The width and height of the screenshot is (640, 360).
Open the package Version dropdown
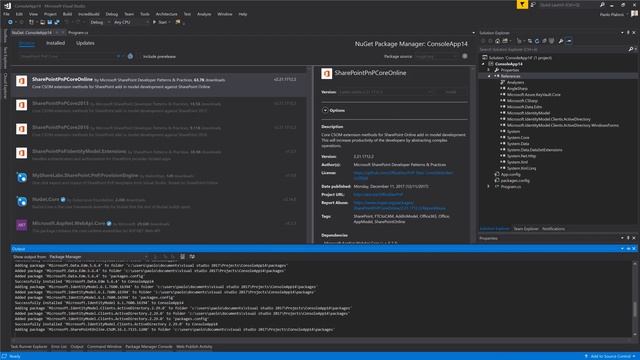point(386,92)
